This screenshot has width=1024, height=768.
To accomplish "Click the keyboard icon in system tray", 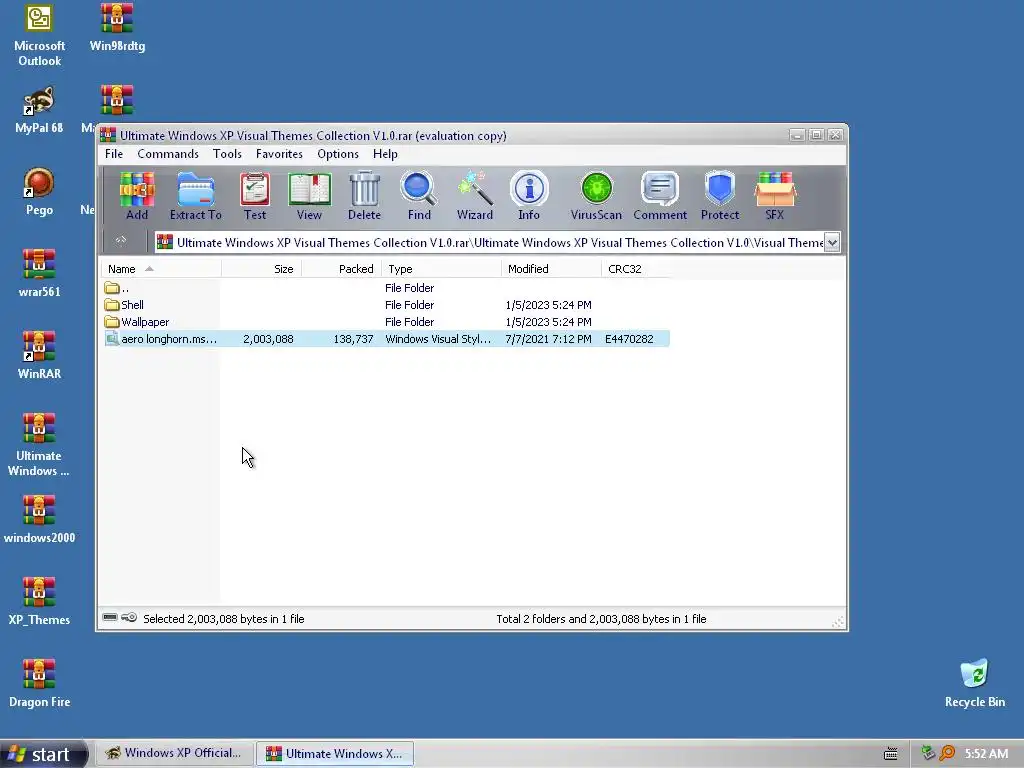I will pyautogui.click(x=890, y=754).
